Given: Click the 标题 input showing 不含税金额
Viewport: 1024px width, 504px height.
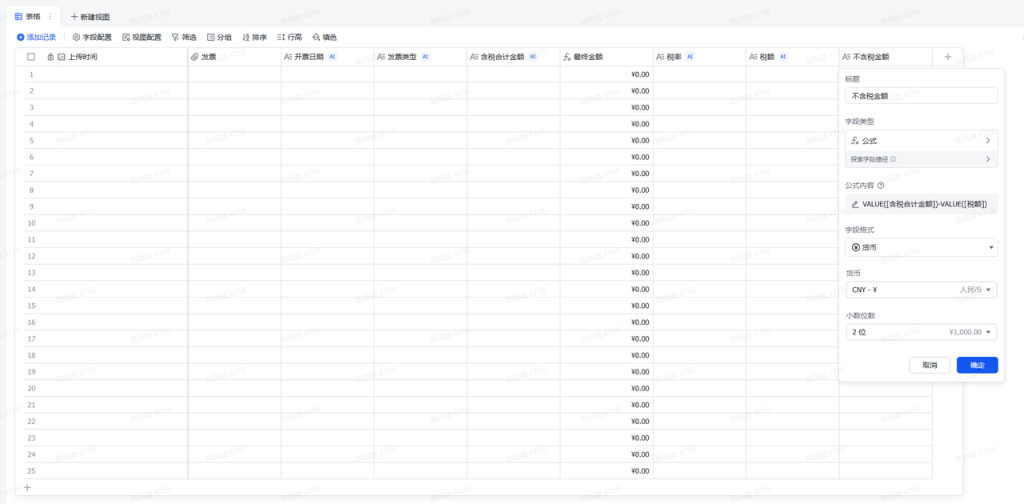Looking at the screenshot, I should click(921, 96).
